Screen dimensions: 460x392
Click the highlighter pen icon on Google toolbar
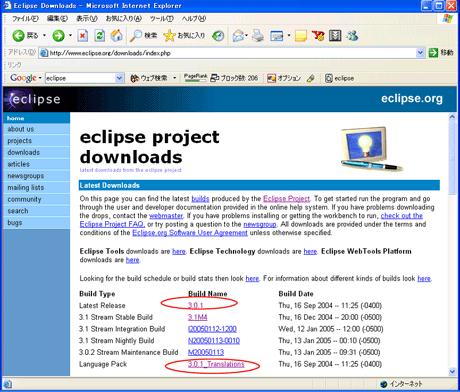[x=311, y=78]
